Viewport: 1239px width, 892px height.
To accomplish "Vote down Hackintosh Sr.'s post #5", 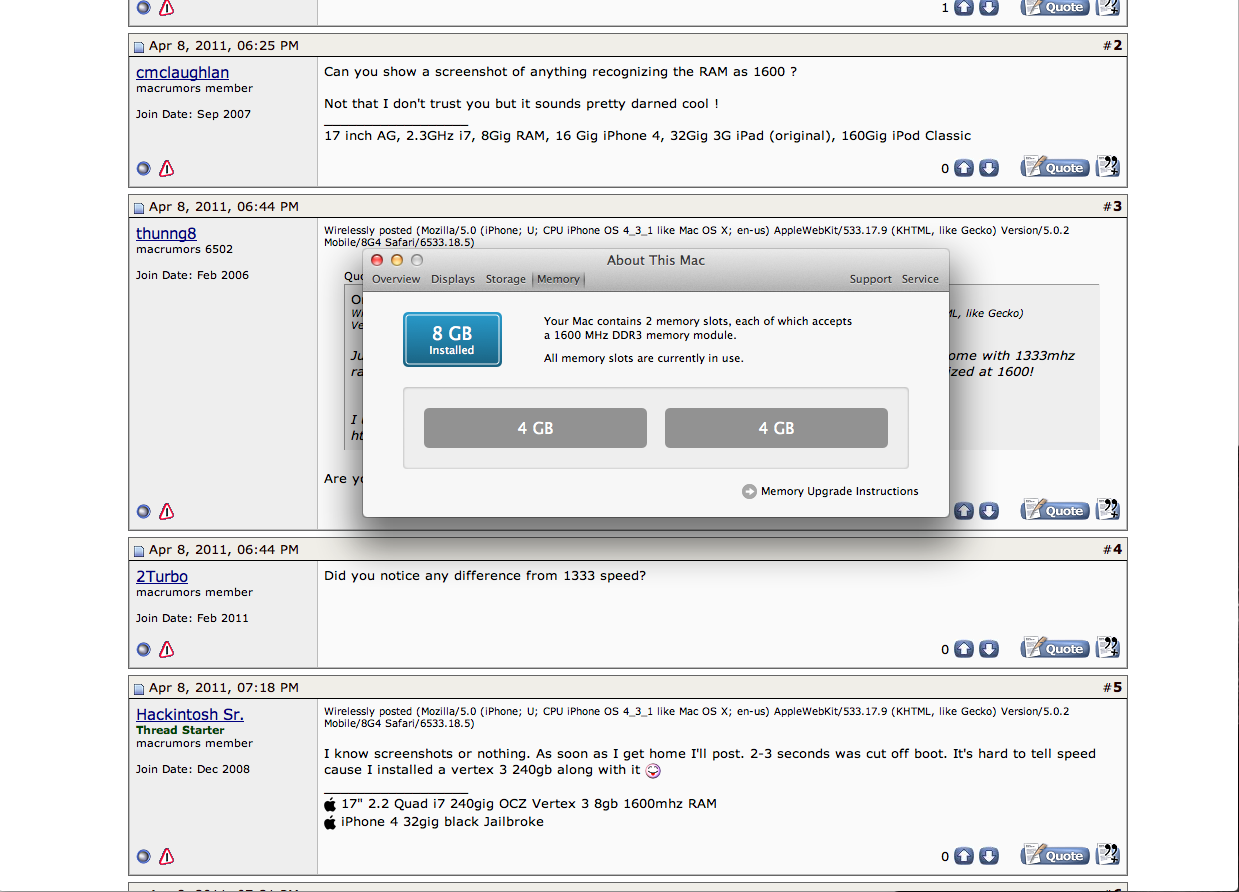I will click(988, 856).
